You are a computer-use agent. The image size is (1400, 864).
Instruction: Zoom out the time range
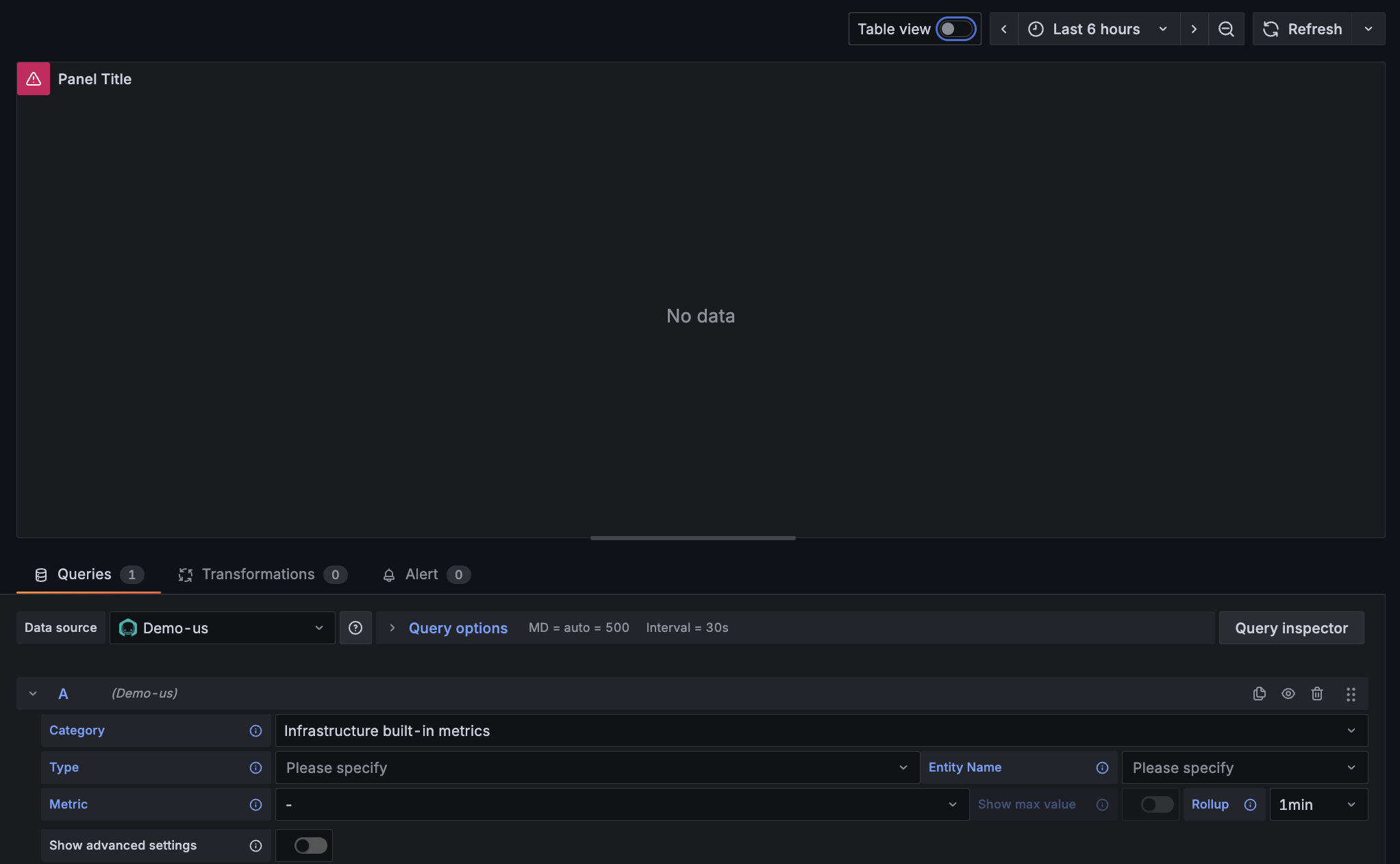coord(1226,29)
